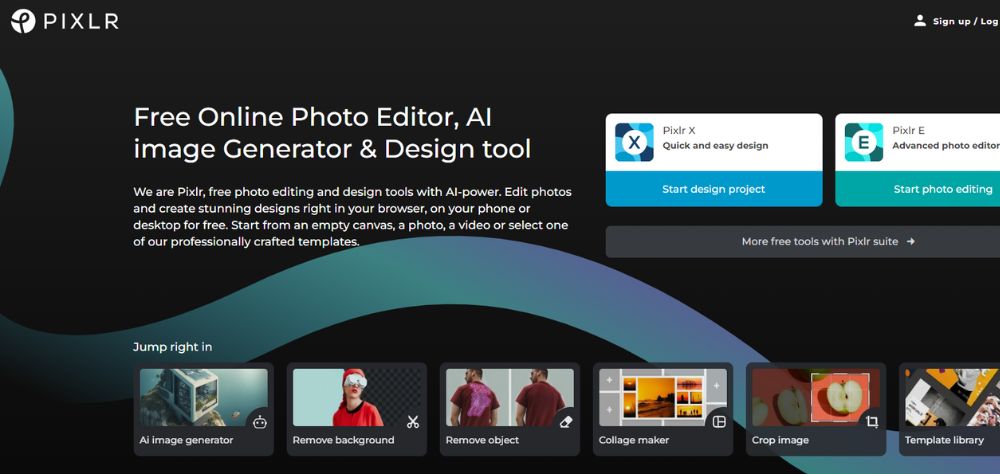Click the user account icon

920,20
